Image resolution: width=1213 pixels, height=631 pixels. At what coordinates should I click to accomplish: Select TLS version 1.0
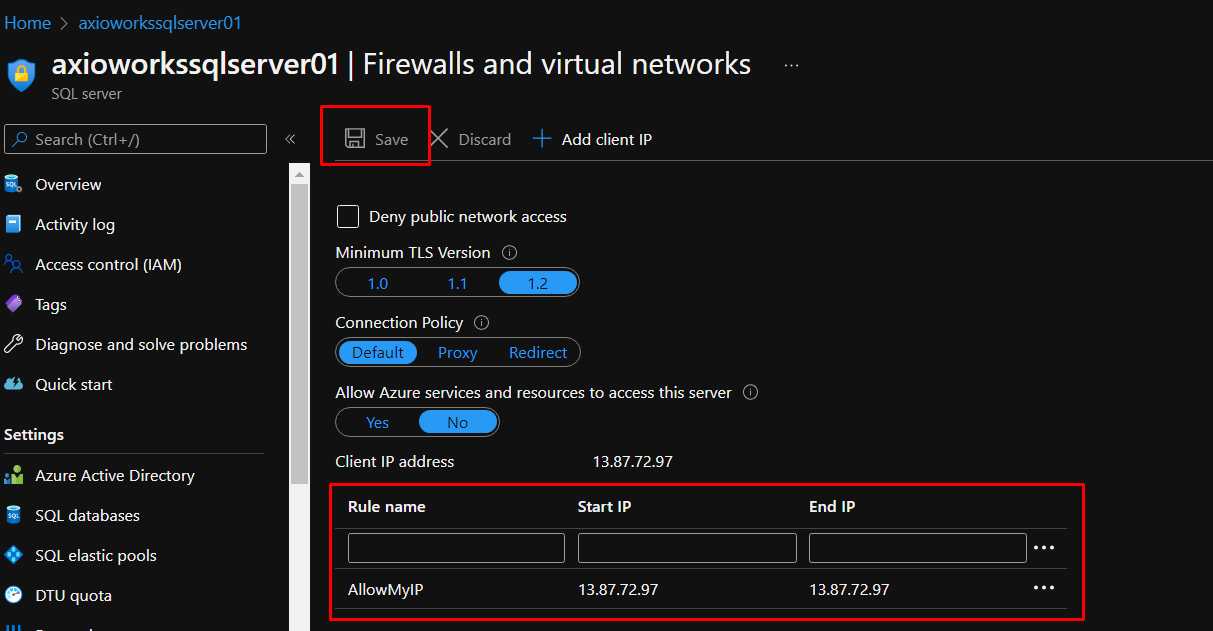[x=378, y=283]
